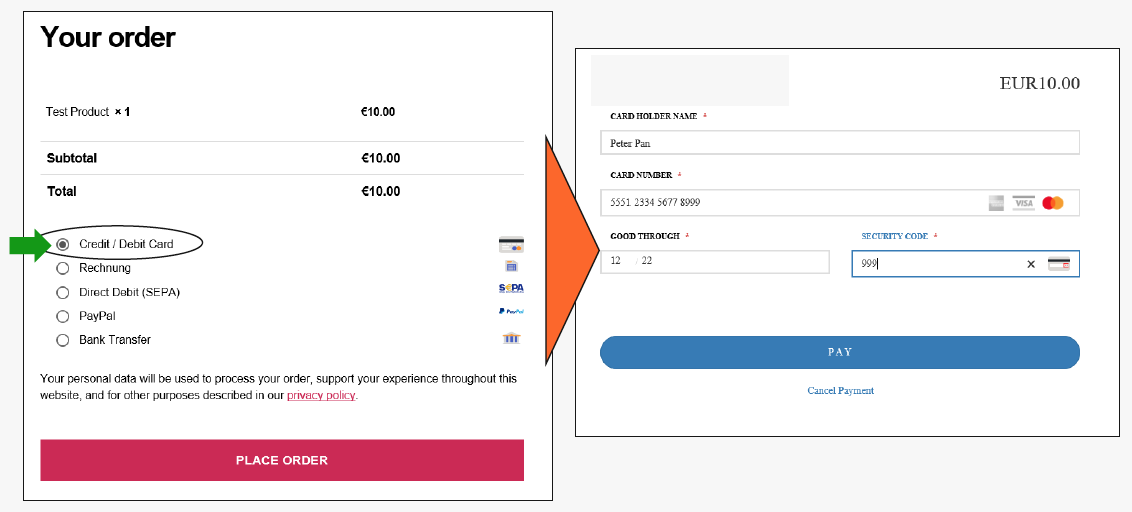Choose the Bank Transfer radio button
The image size is (1132, 512).
point(63,339)
